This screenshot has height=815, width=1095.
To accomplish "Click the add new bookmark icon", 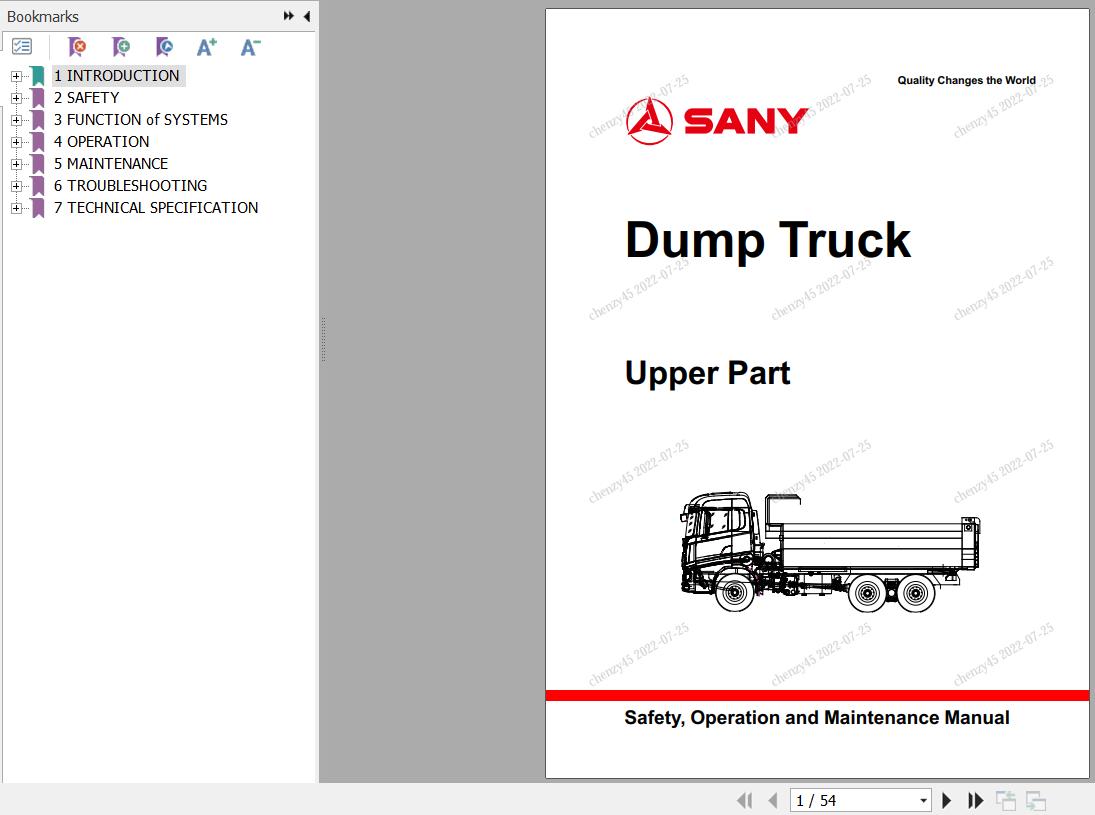I will [x=121, y=47].
